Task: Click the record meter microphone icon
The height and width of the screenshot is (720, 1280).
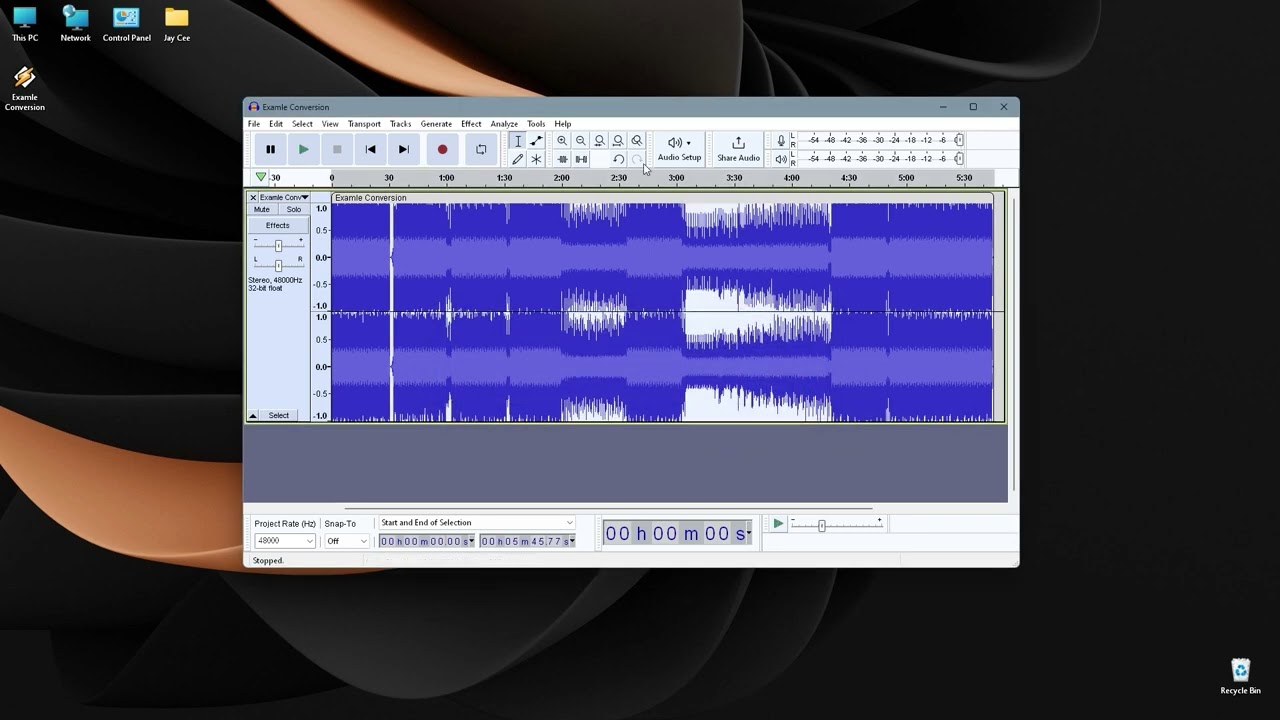Action: [781, 141]
